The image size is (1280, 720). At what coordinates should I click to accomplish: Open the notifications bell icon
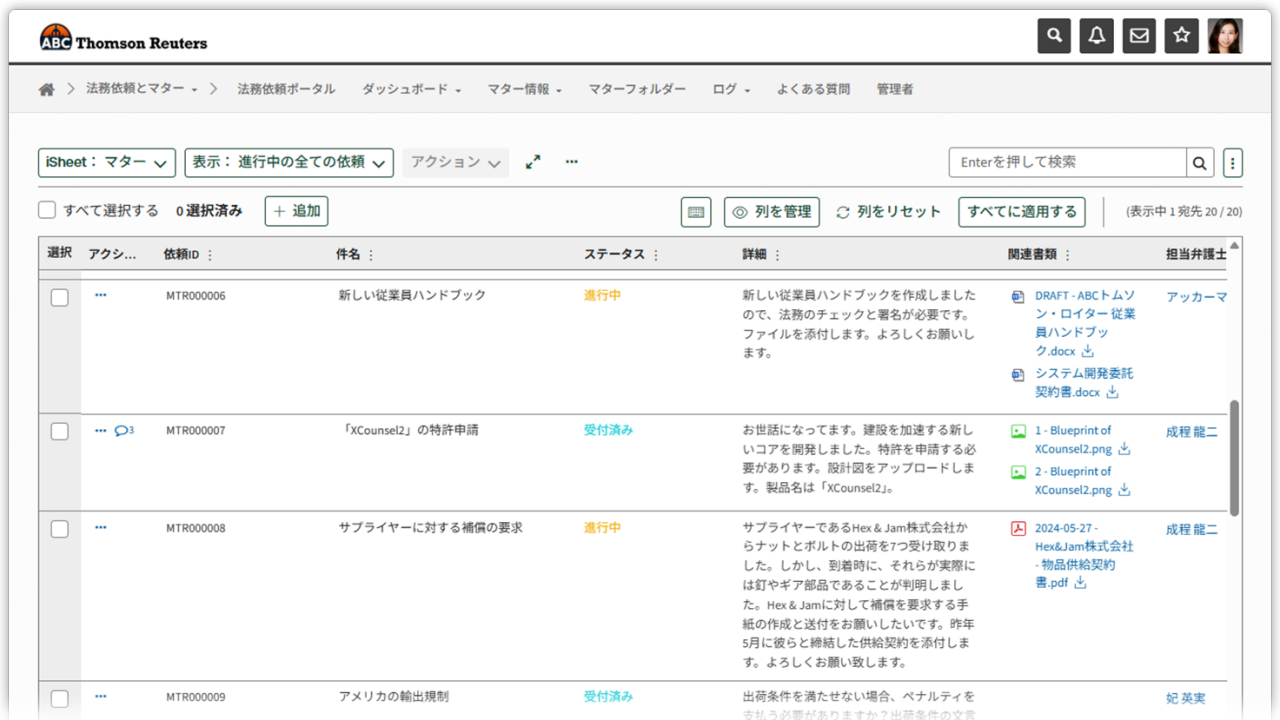click(1097, 36)
